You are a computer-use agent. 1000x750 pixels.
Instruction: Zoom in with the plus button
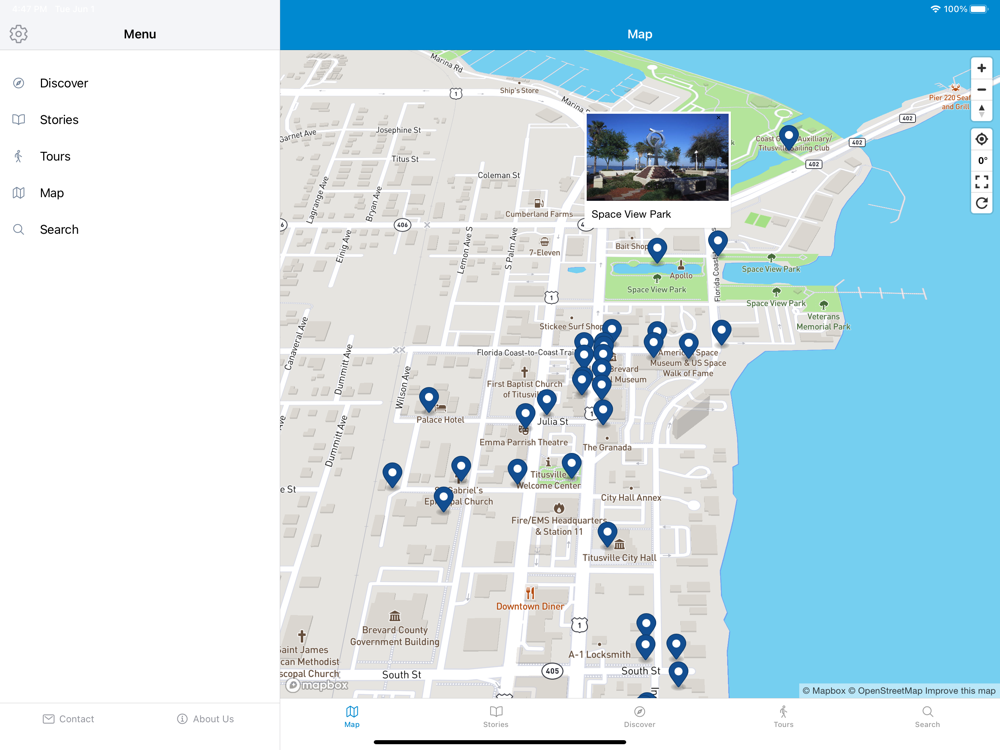point(982,68)
